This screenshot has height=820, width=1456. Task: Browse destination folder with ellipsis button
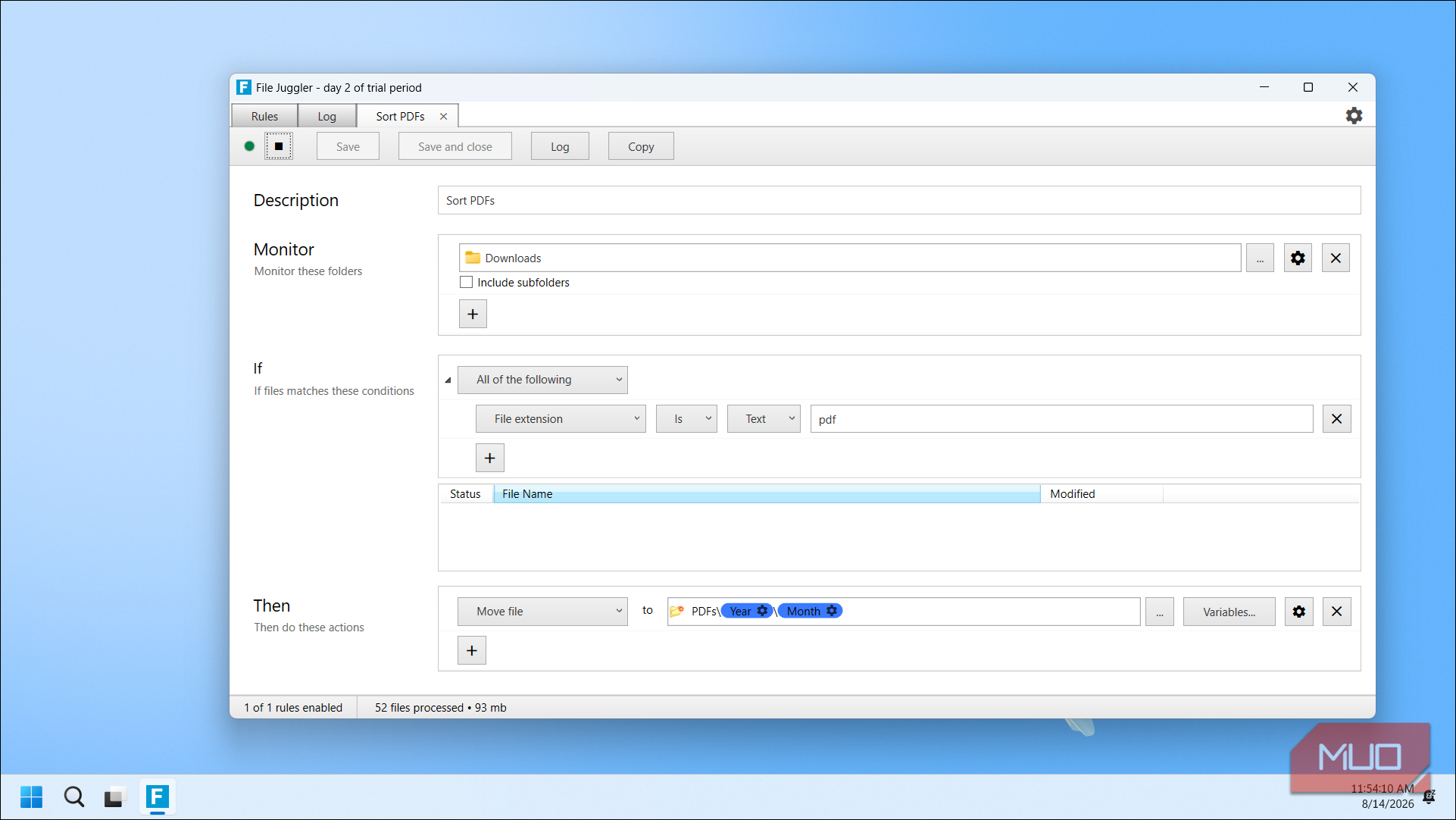[x=1159, y=612]
